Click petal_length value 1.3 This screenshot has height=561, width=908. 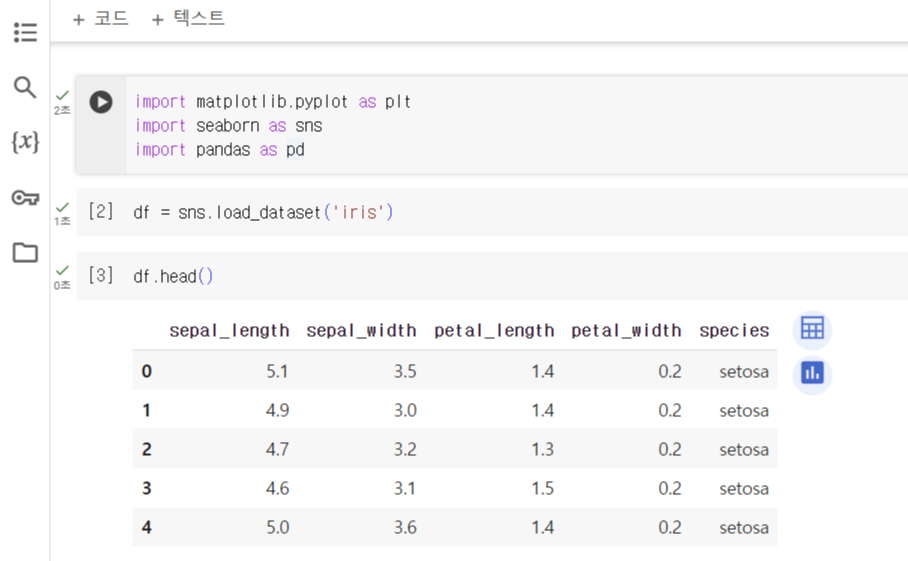click(x=543, y=449)
